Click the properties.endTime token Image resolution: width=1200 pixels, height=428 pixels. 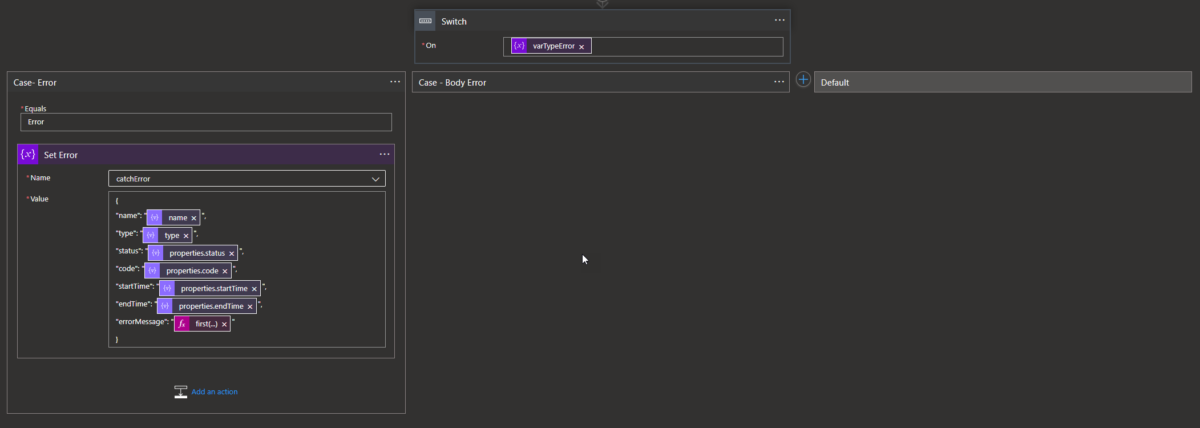(206, 306)
